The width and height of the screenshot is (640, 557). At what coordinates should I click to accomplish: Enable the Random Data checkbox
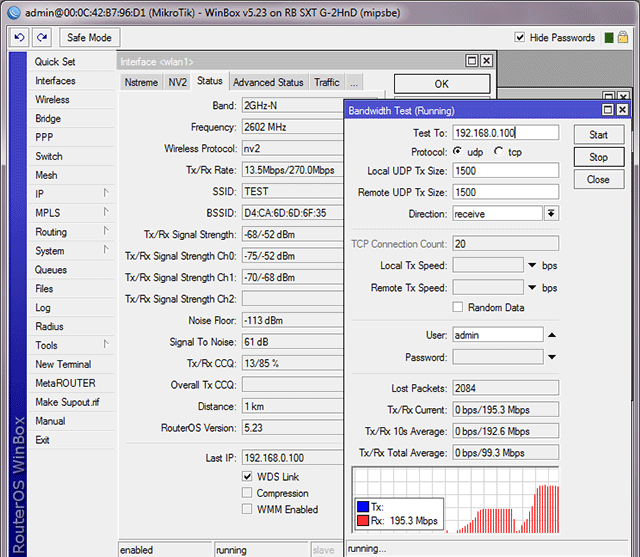(x=458, y=307)
